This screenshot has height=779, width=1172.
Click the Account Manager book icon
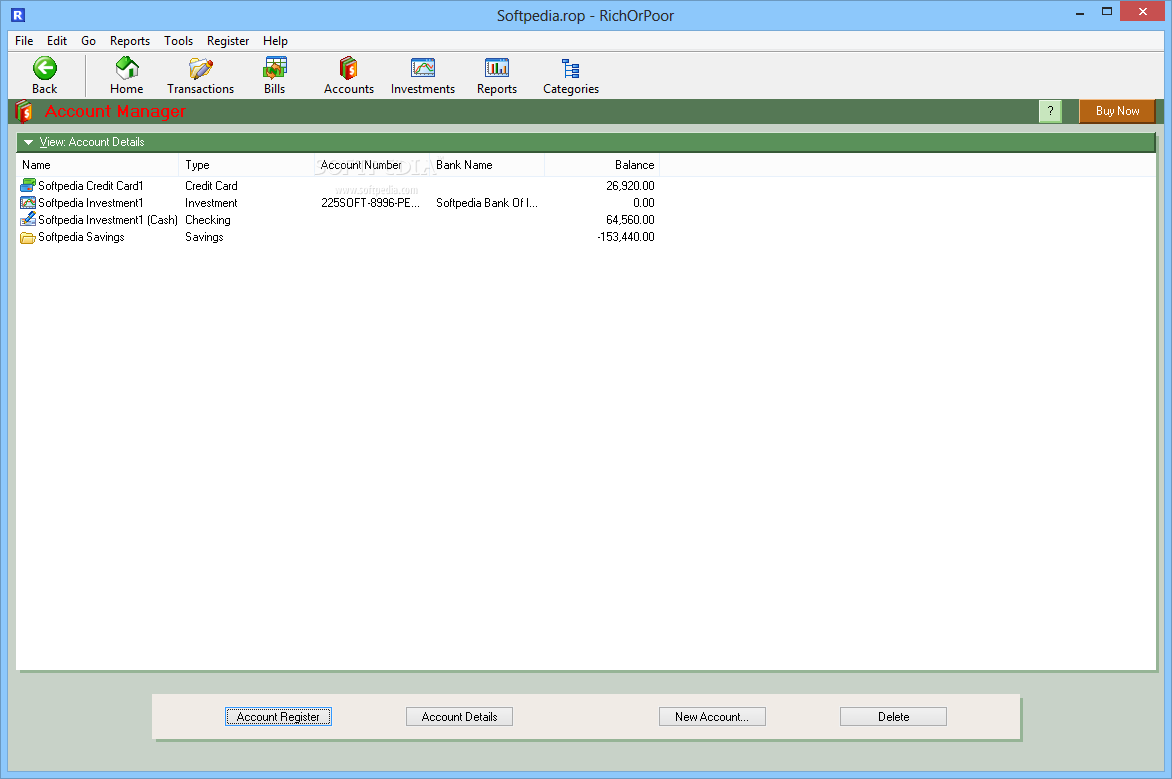[x=24, y=111]
